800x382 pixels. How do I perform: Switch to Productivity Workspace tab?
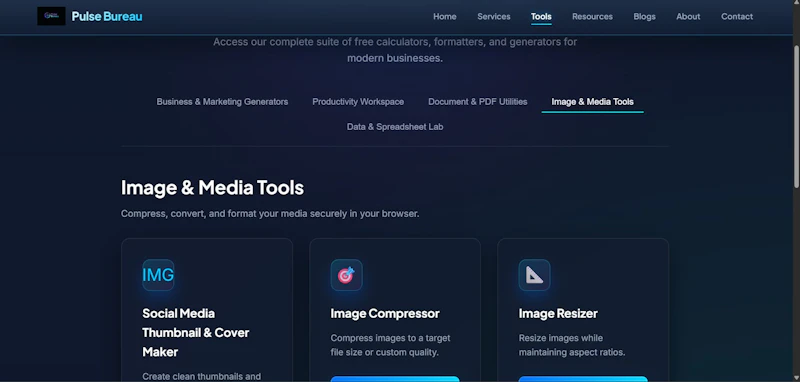click(x=358, y=101)
